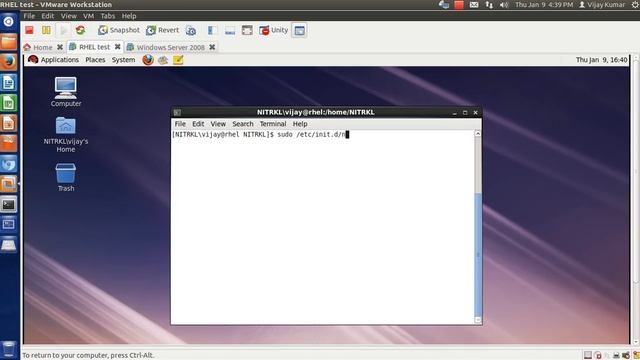Open VMware File menu

pyautogui.click(x=29, y=16)
